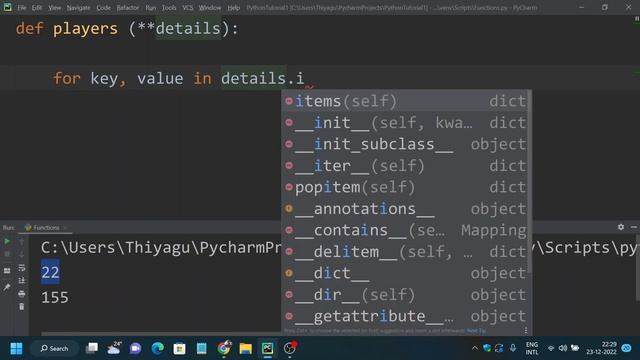Click the players function name

pyautogui.click(x=85, y=29)
